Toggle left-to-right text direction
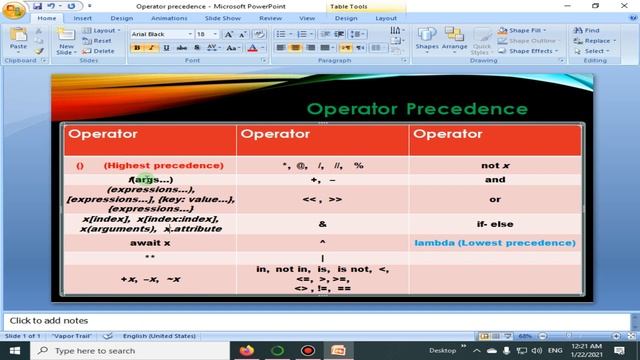The width and height of the screenshot is (640, 360). point(346,48)
